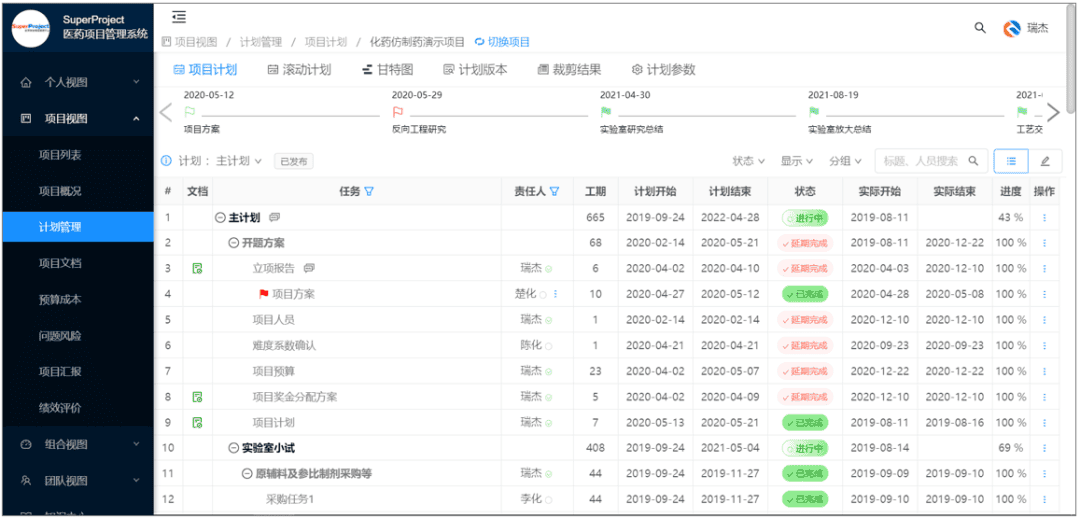
Task: Collapse the 开题方案 group
Action: 233,243
